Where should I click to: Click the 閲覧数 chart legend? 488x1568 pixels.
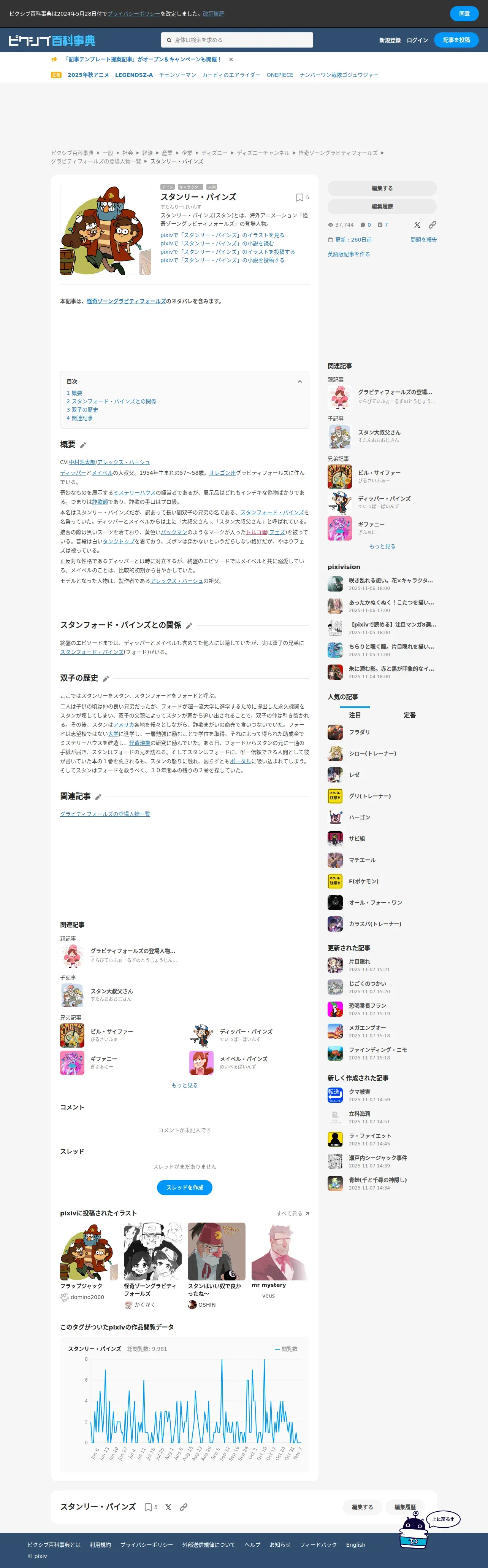click(x=286, y=1349)
